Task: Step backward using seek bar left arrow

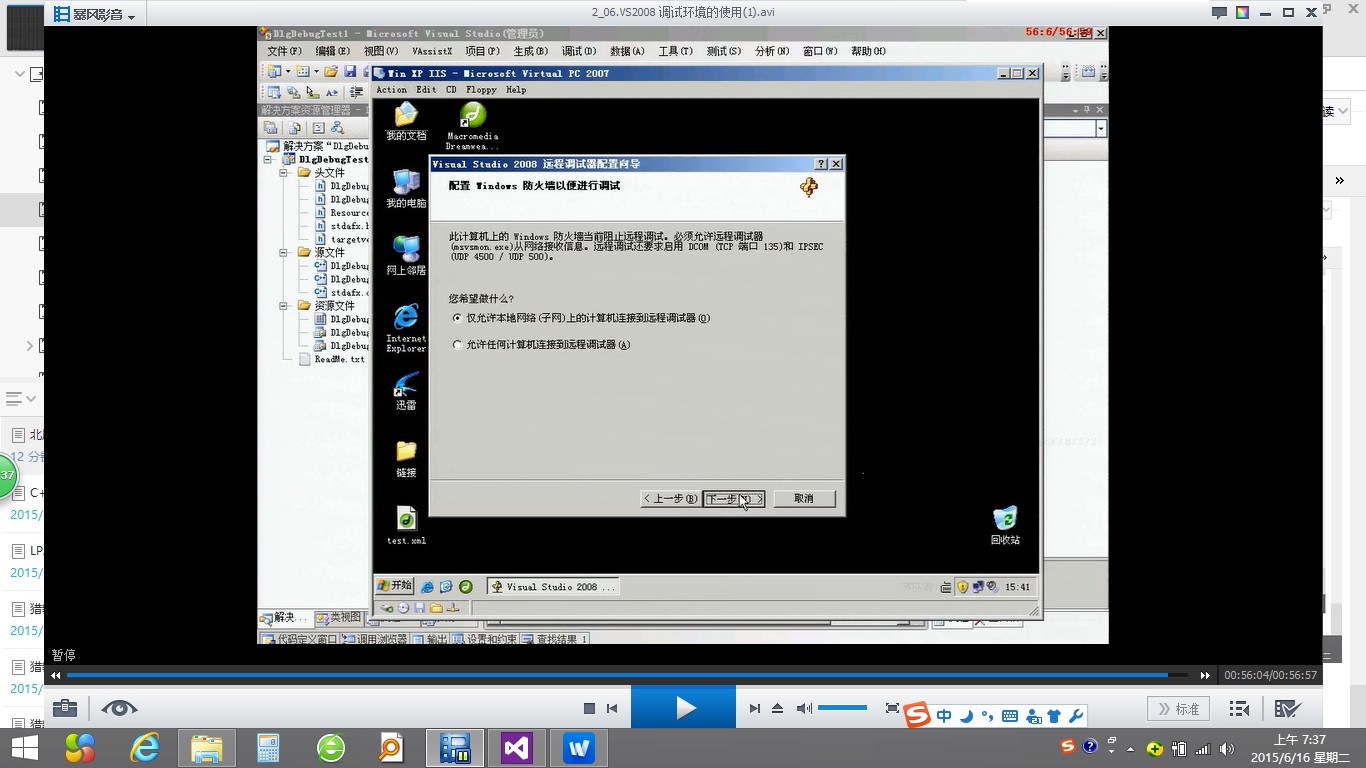Action: pos(56,675)
